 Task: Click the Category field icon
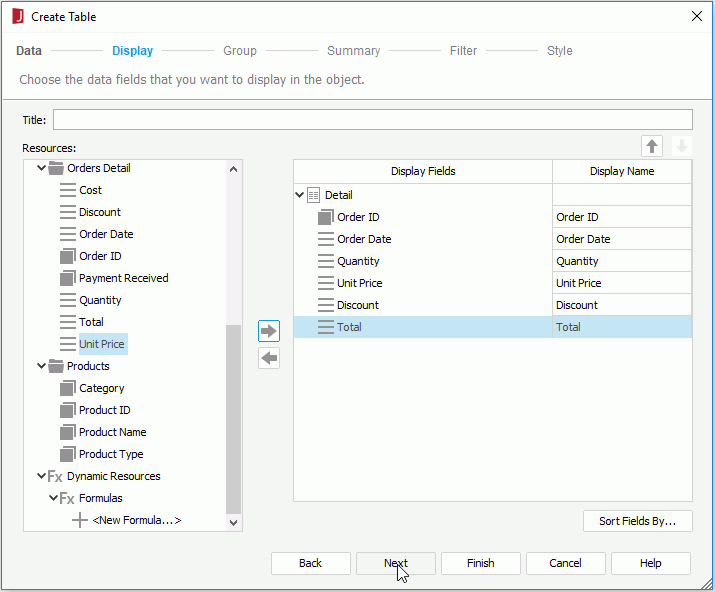tap(67, 388)
